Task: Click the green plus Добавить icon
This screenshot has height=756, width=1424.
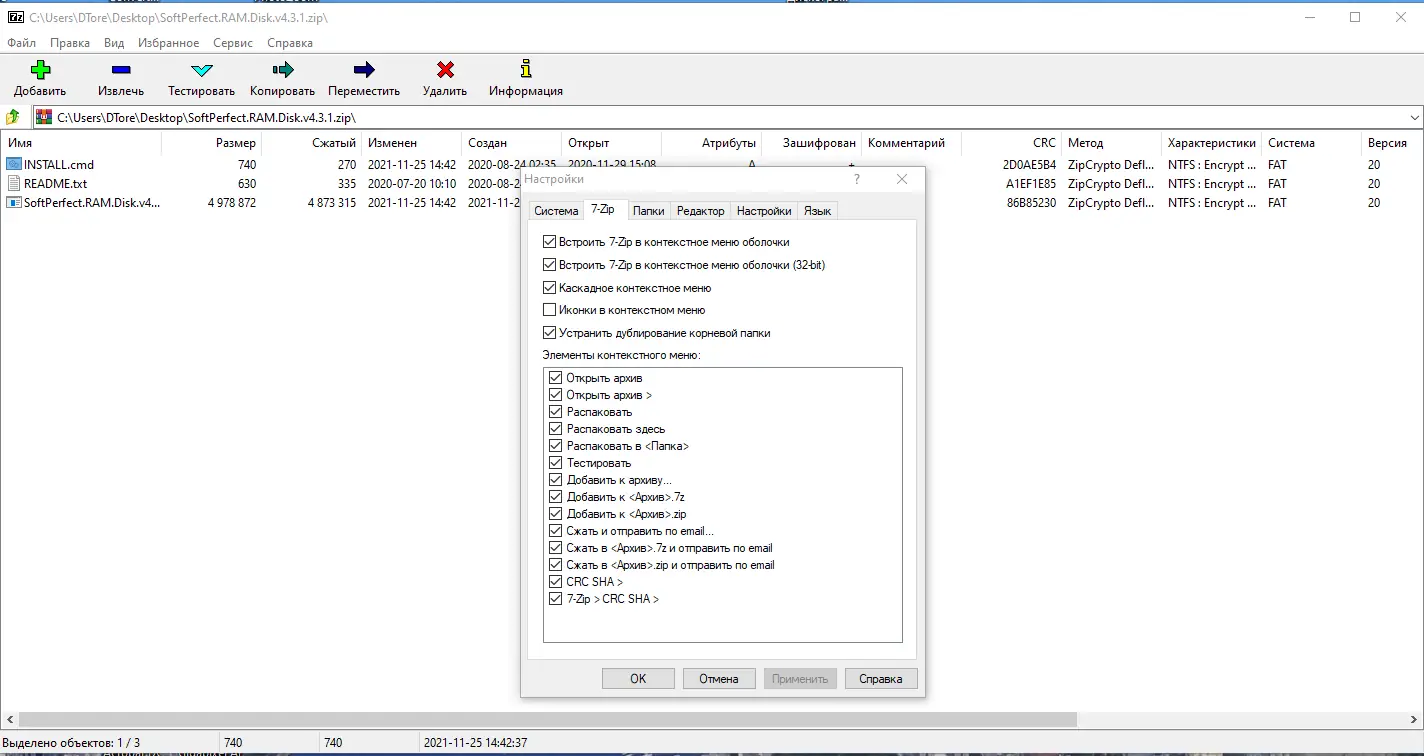Action: (x=40, y=70)
